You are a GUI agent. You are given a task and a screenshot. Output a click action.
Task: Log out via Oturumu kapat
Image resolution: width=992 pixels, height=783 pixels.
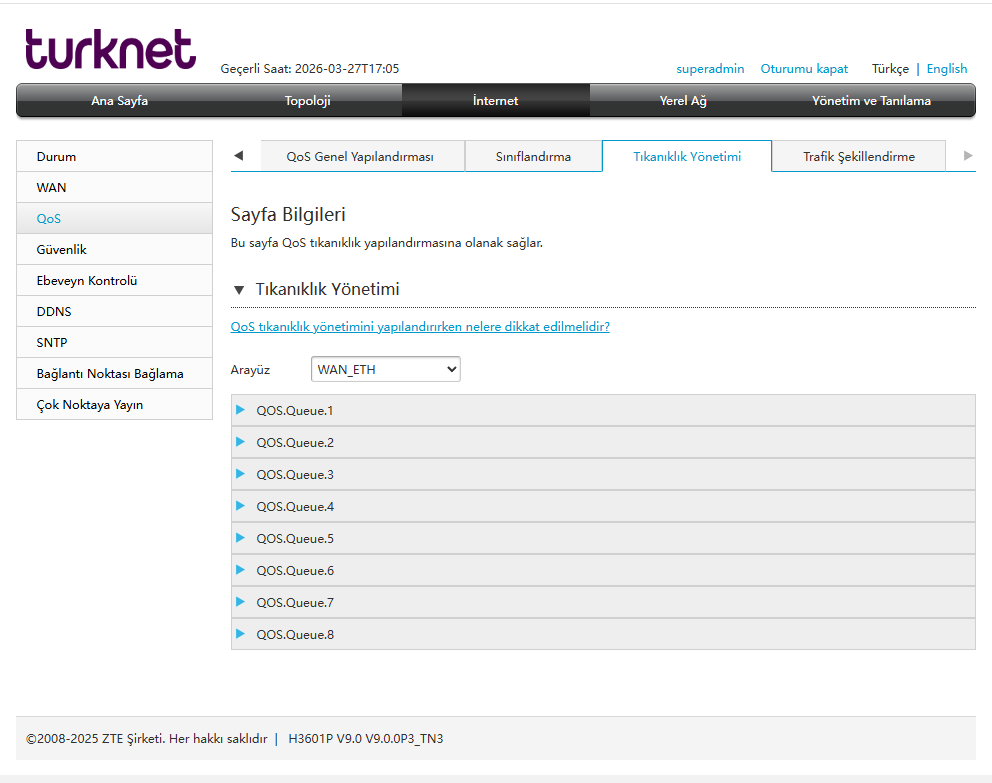tap(803, 68)
